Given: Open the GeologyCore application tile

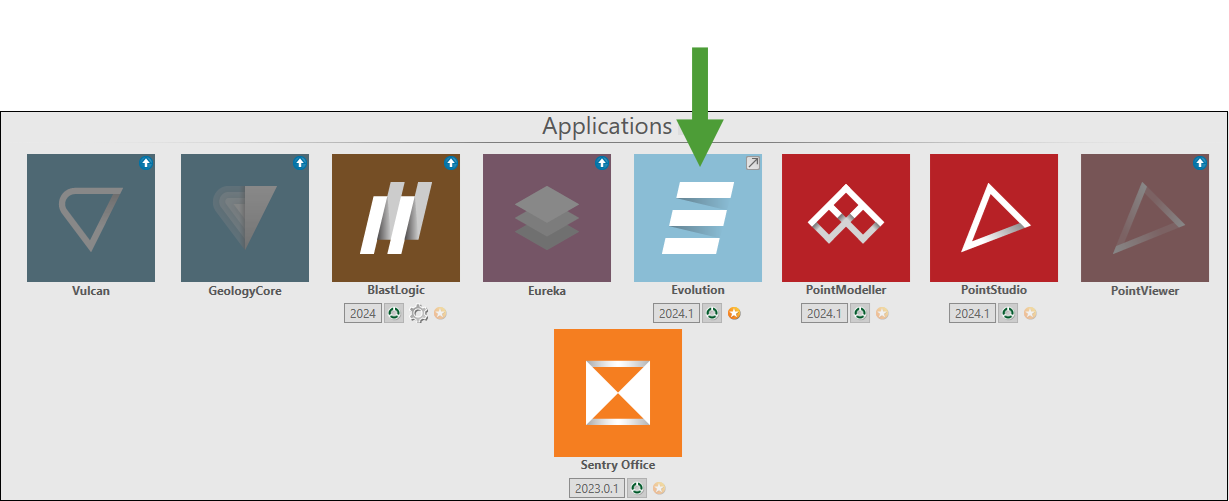Looking at the screenshot, I should (245, 218).
